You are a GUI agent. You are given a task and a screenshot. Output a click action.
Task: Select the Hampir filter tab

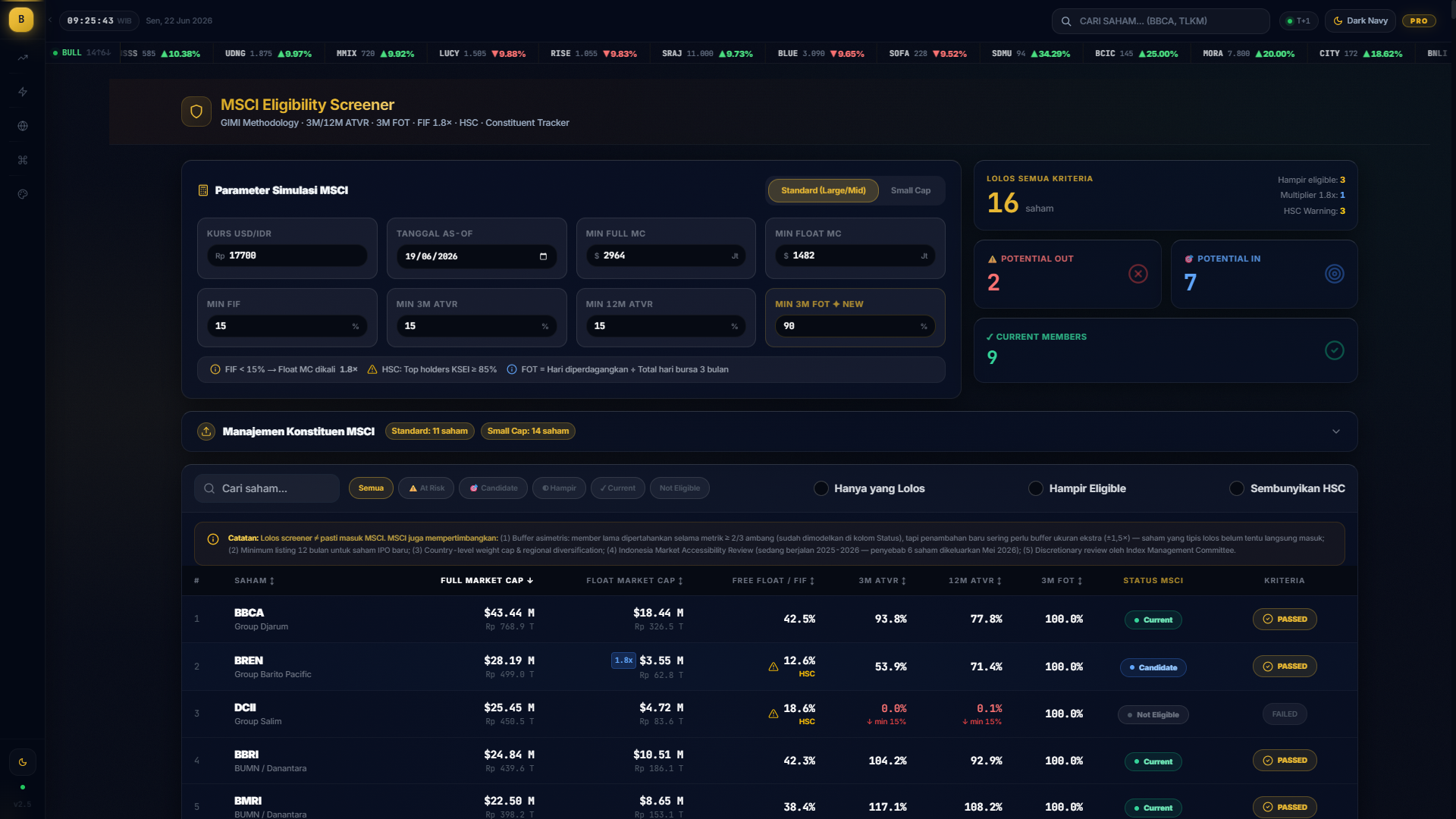coord(559,488)
